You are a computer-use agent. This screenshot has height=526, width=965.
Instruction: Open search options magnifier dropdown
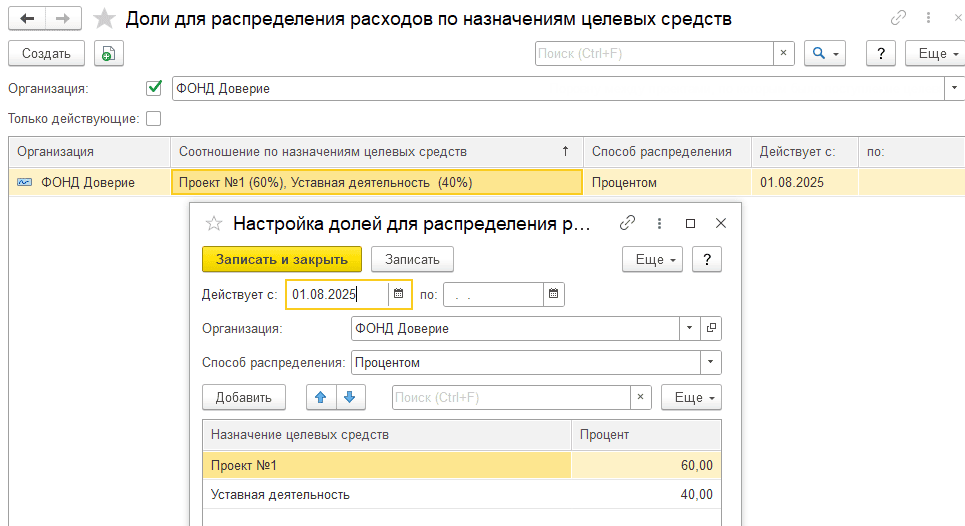coord(826,53)
